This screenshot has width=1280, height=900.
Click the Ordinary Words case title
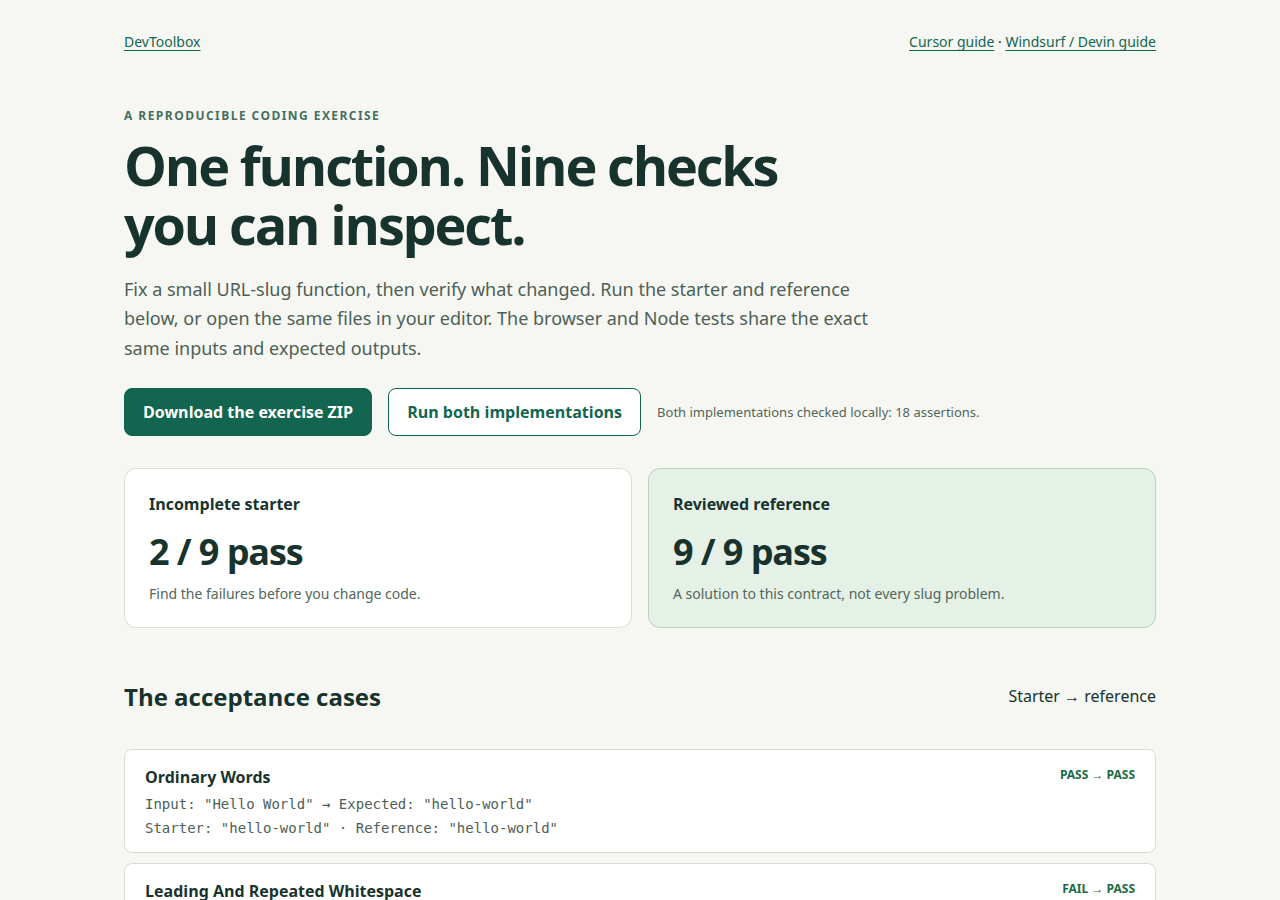click(208, 777)
